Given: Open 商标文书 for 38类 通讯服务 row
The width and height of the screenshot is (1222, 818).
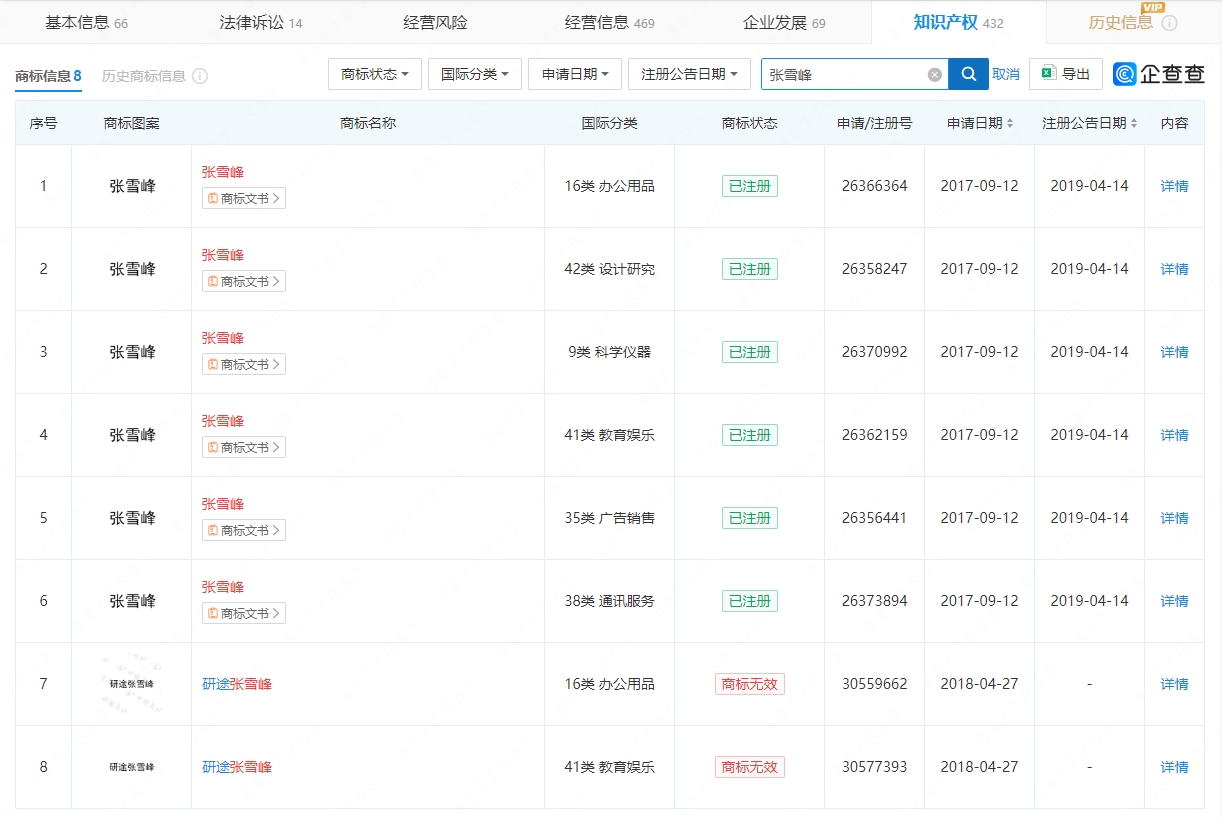Looking at the screenshot, I should point(244,613).
